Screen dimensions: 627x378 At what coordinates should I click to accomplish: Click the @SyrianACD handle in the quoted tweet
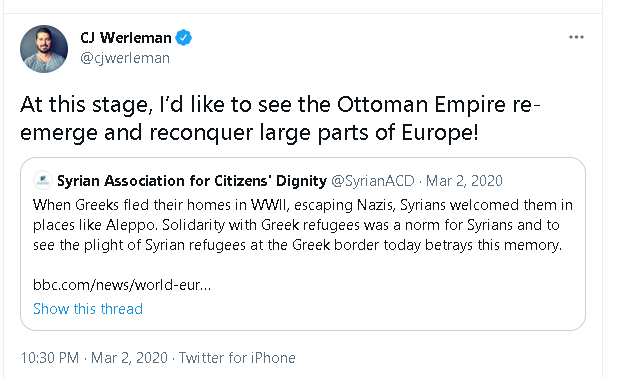[x=373, y=181]
